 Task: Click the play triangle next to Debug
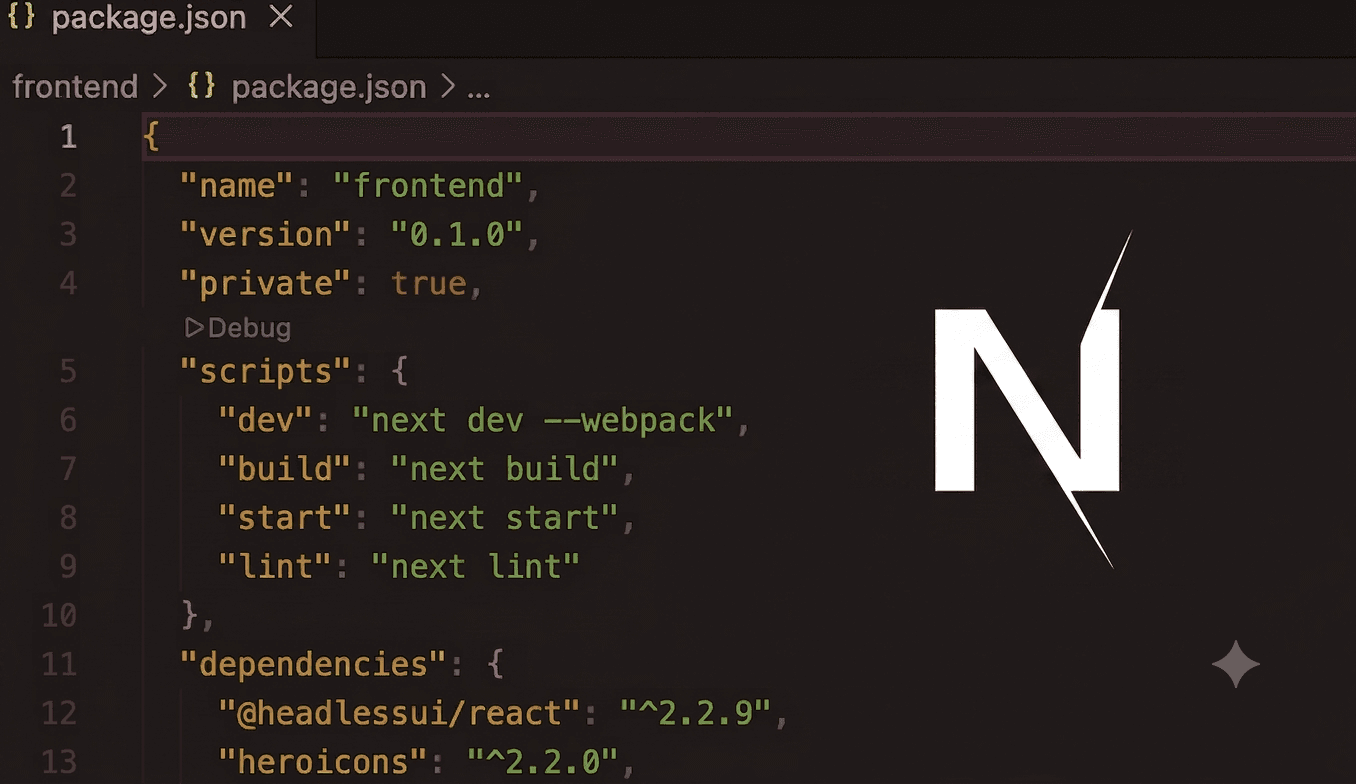[x=195, y=327]
